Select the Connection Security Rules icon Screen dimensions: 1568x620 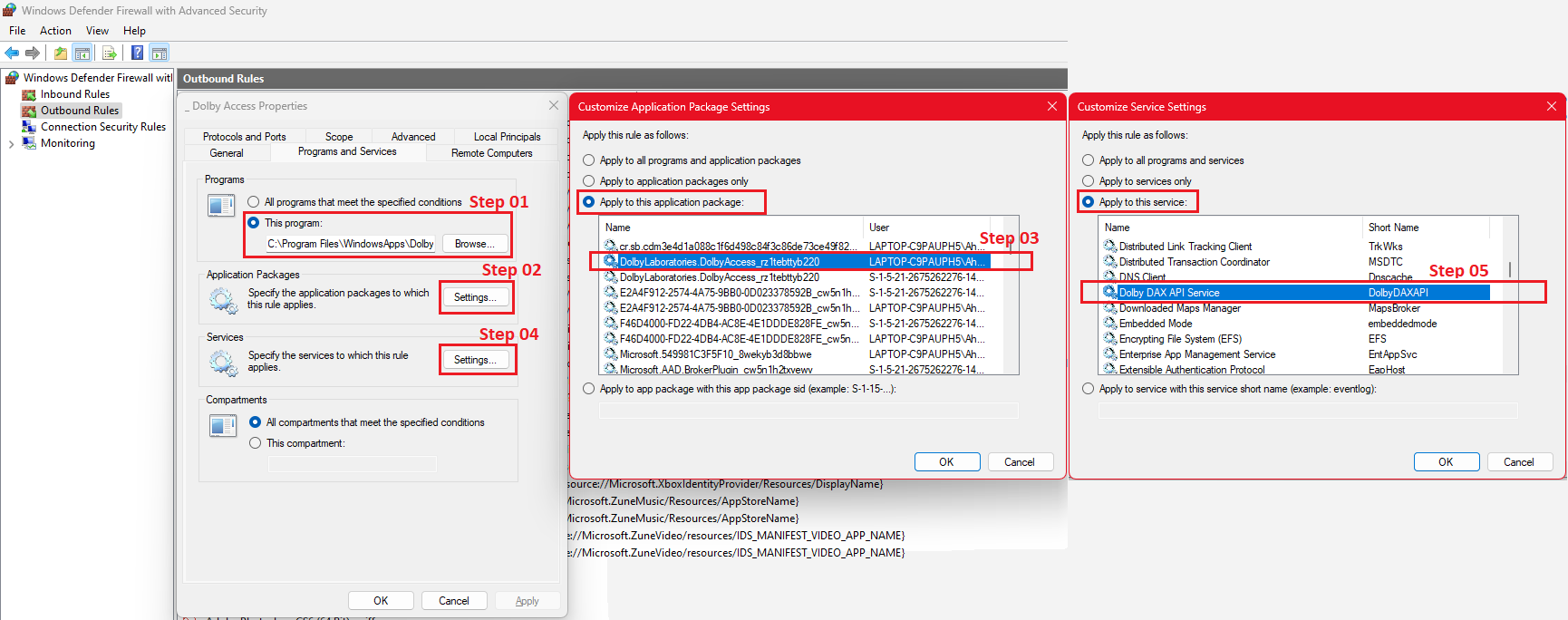click(x=29, y=127)
